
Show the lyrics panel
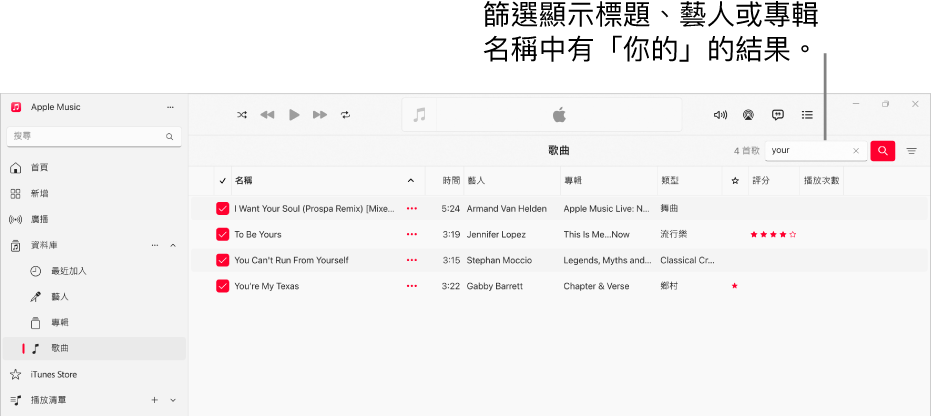[777, 115]
